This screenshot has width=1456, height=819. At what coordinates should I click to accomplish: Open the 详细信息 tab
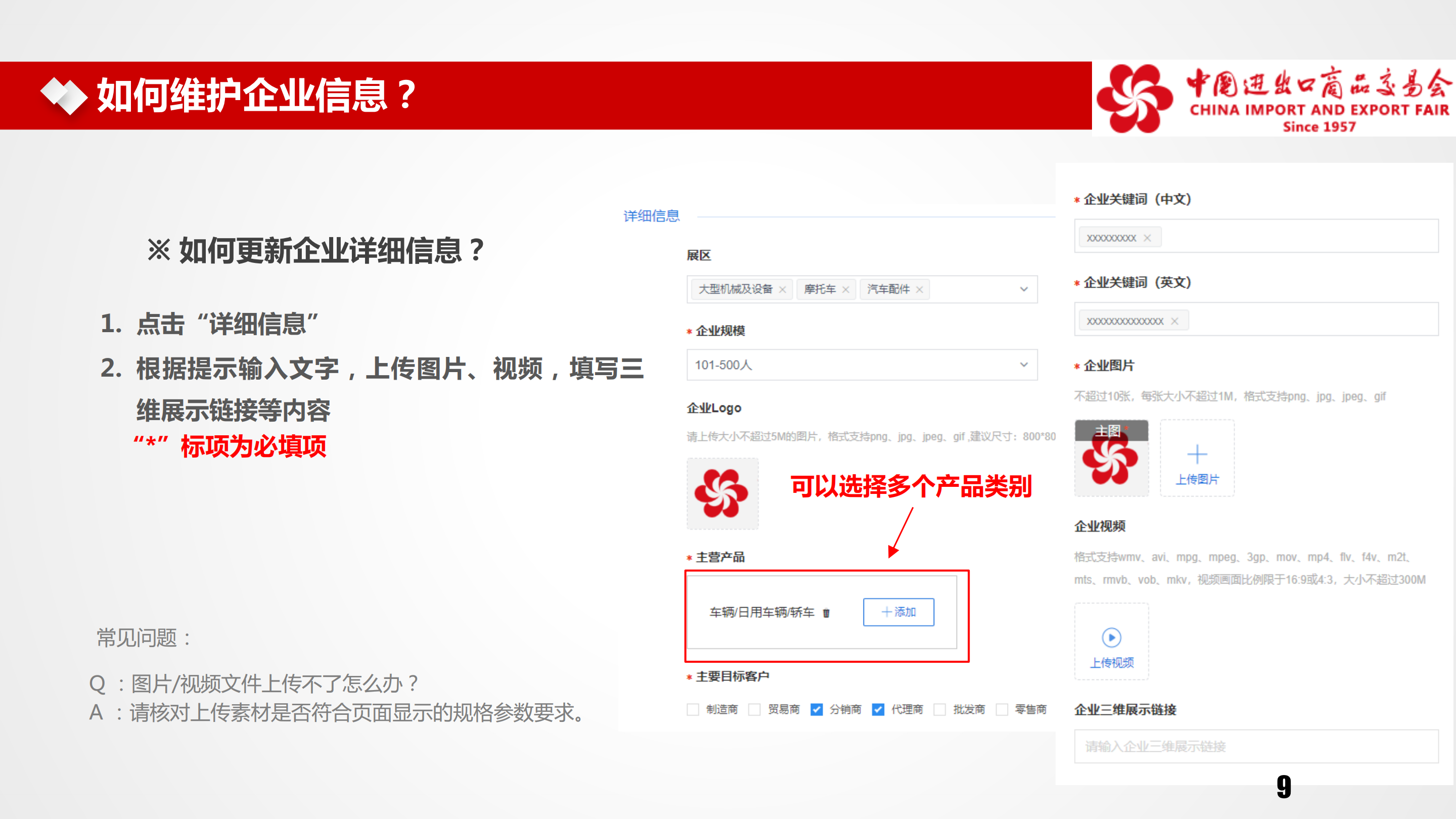[x=651, y=216]
